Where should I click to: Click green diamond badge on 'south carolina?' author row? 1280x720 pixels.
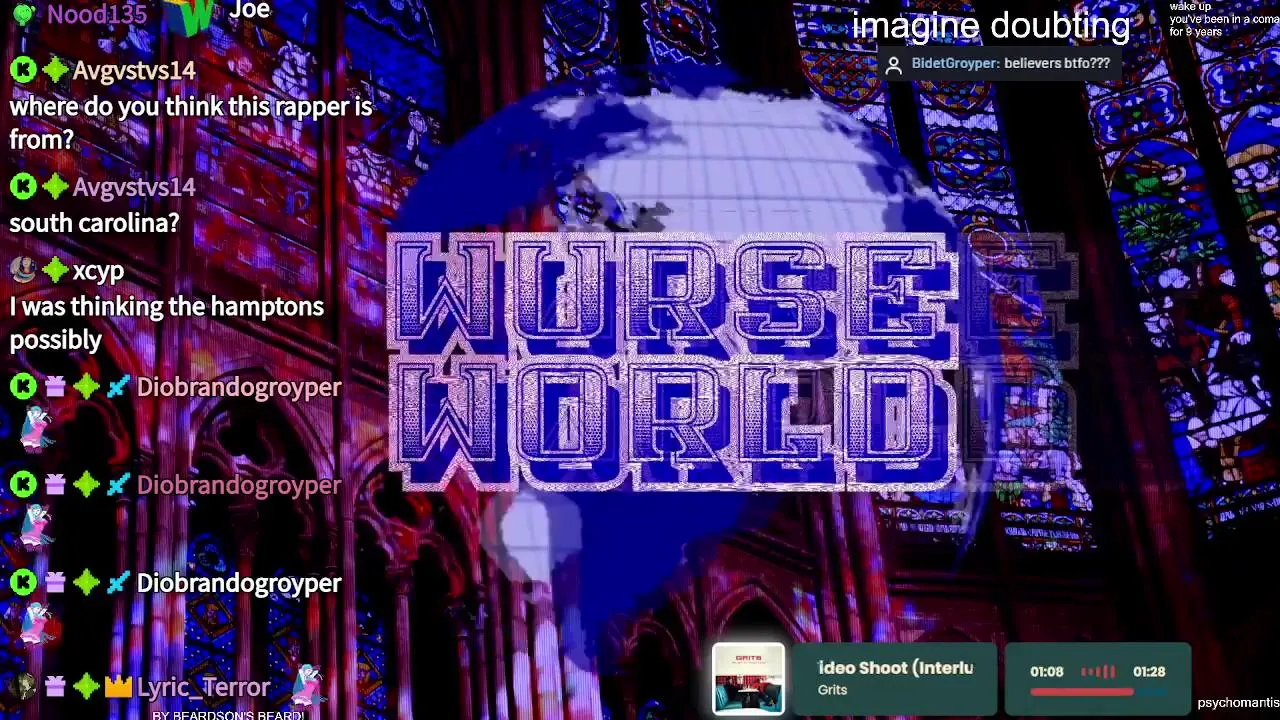pos(55,187)
